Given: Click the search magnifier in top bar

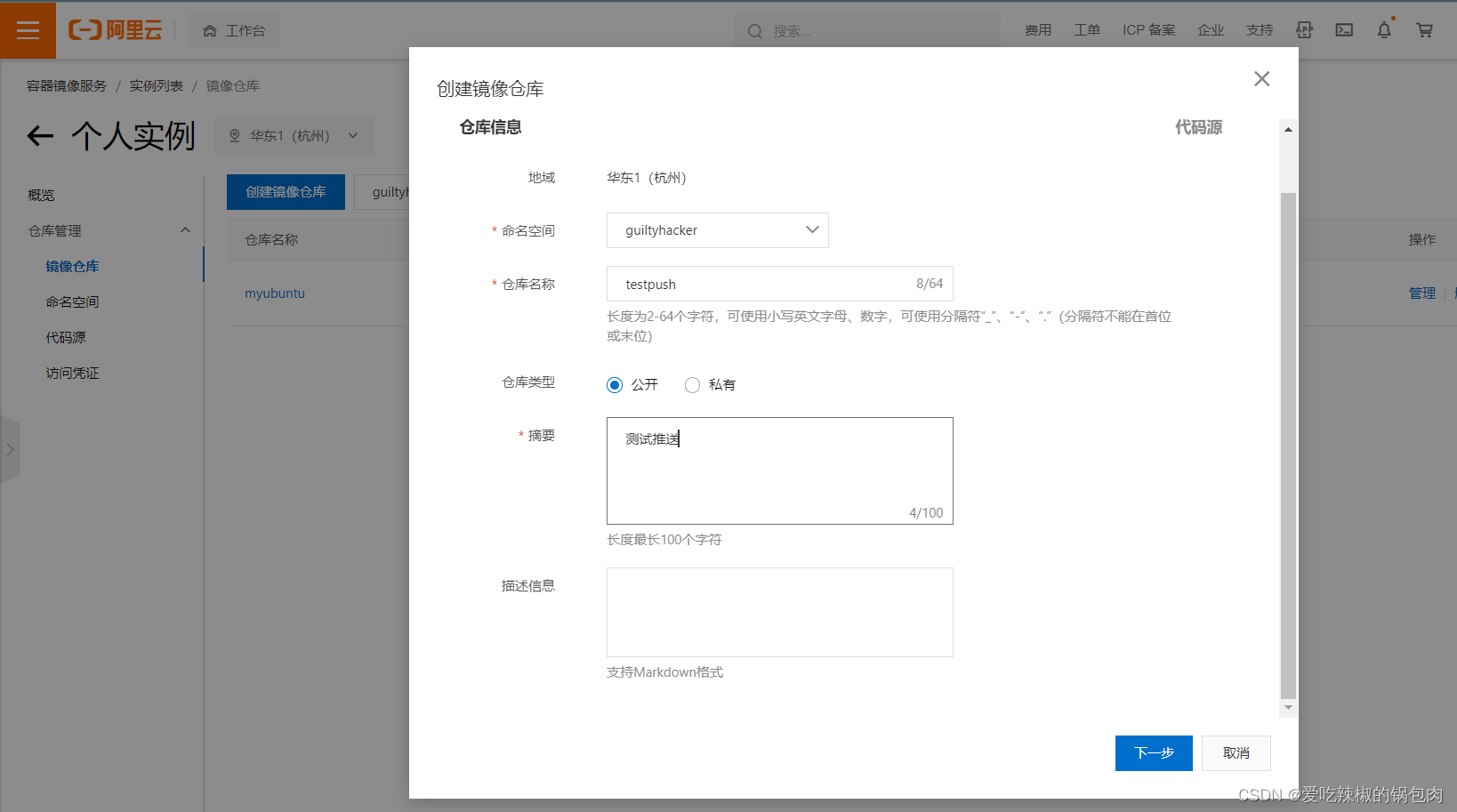Looking at the screenshot, I should (754, 30).
